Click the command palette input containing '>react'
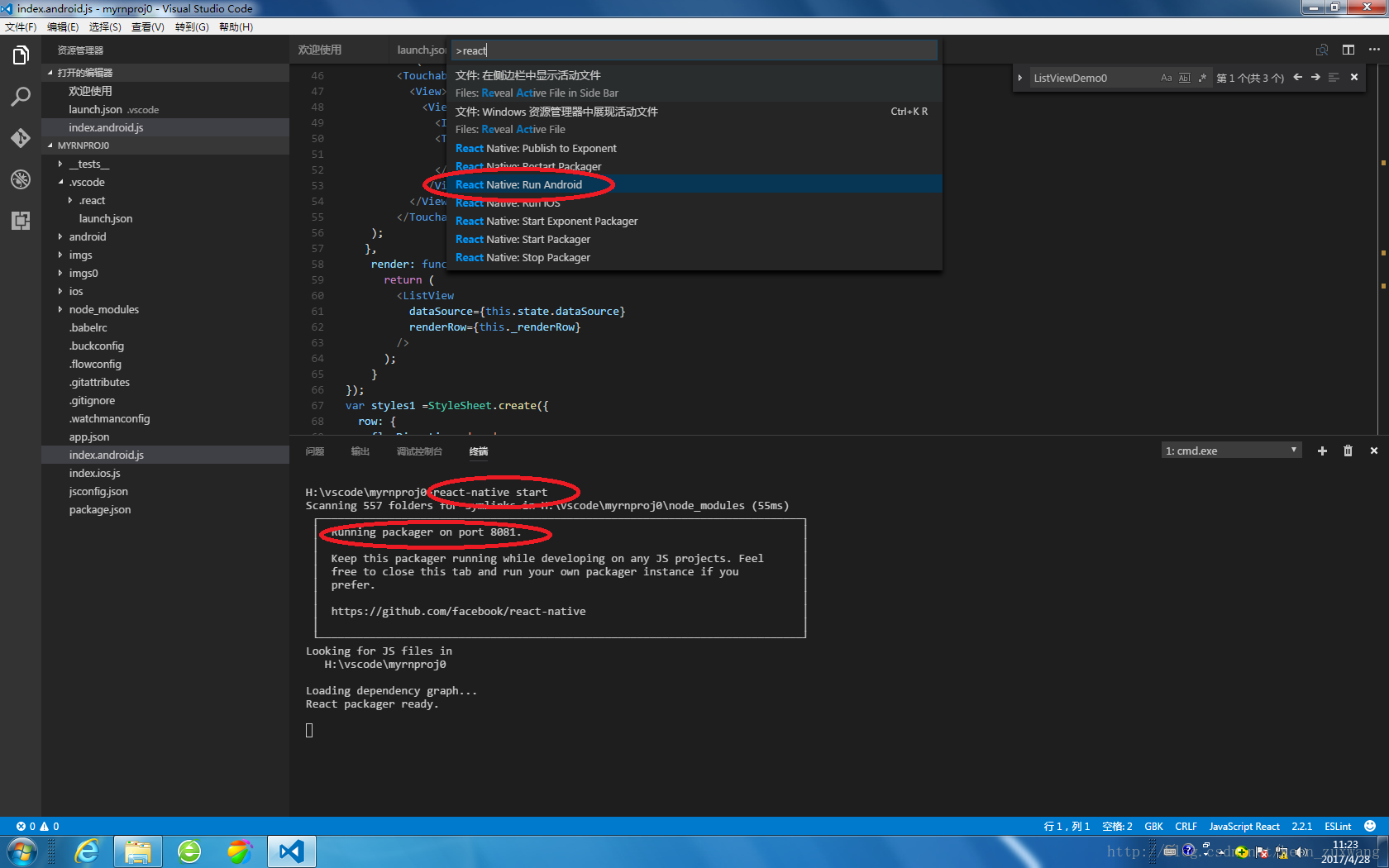 pyautogui.click(x=694, y=50)
